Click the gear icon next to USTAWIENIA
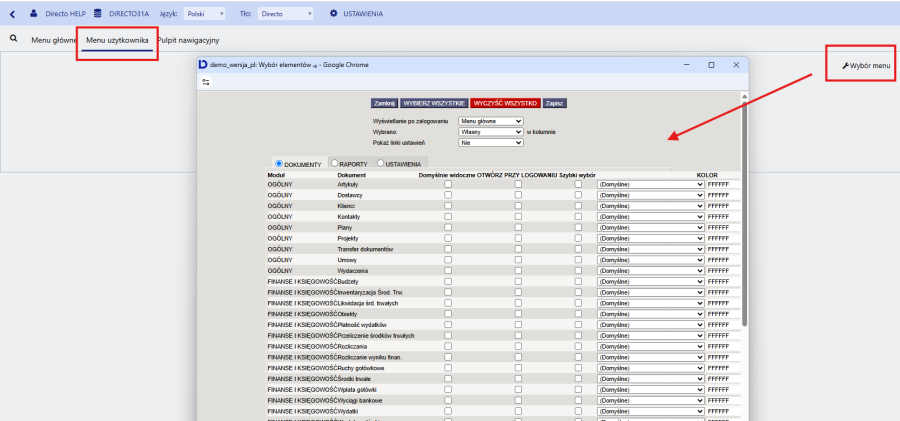 click(333, 13)
